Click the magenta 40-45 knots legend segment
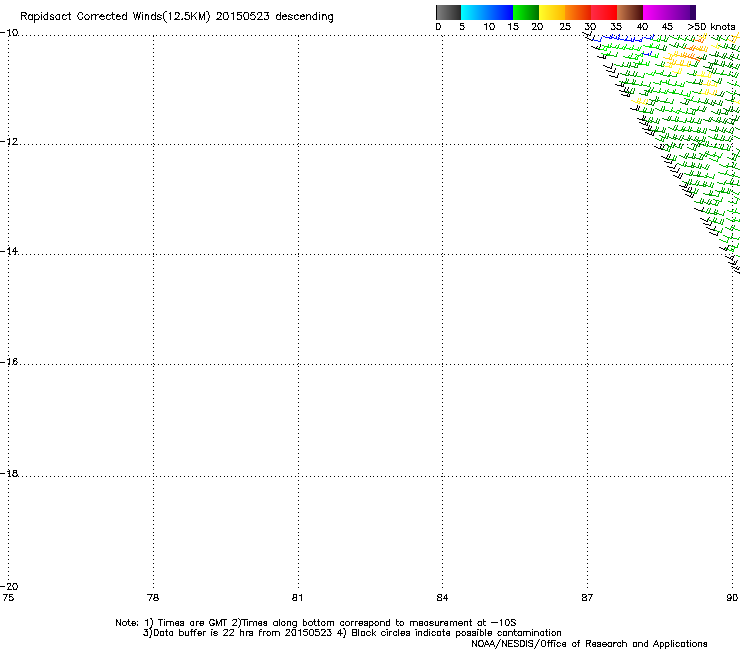 coord(656,12)
